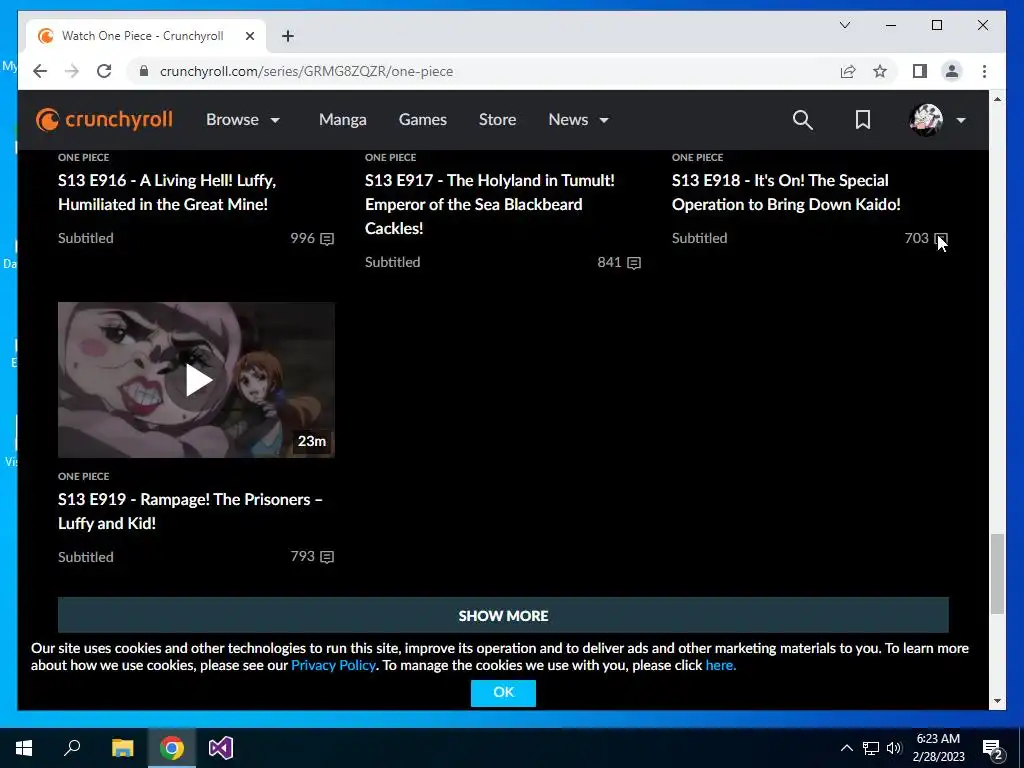
Task: Open the notification center icon
Action: (993, 749)
